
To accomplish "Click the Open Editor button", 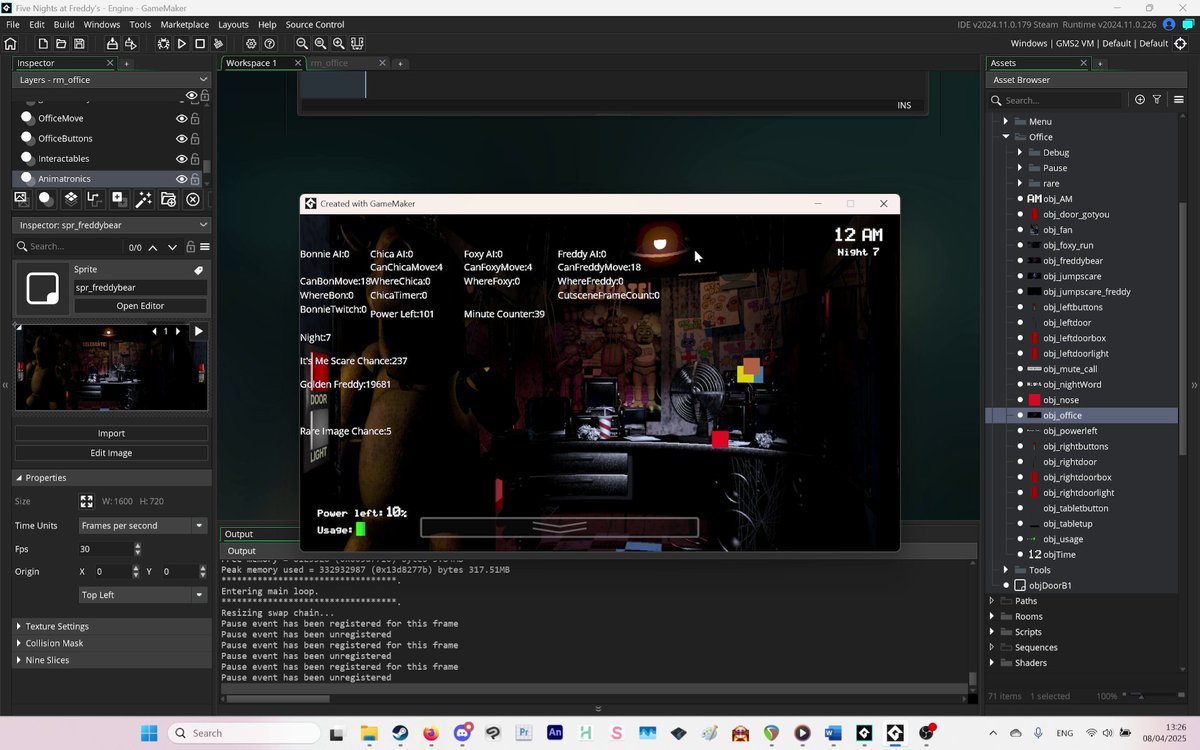I will coord(140,306).
